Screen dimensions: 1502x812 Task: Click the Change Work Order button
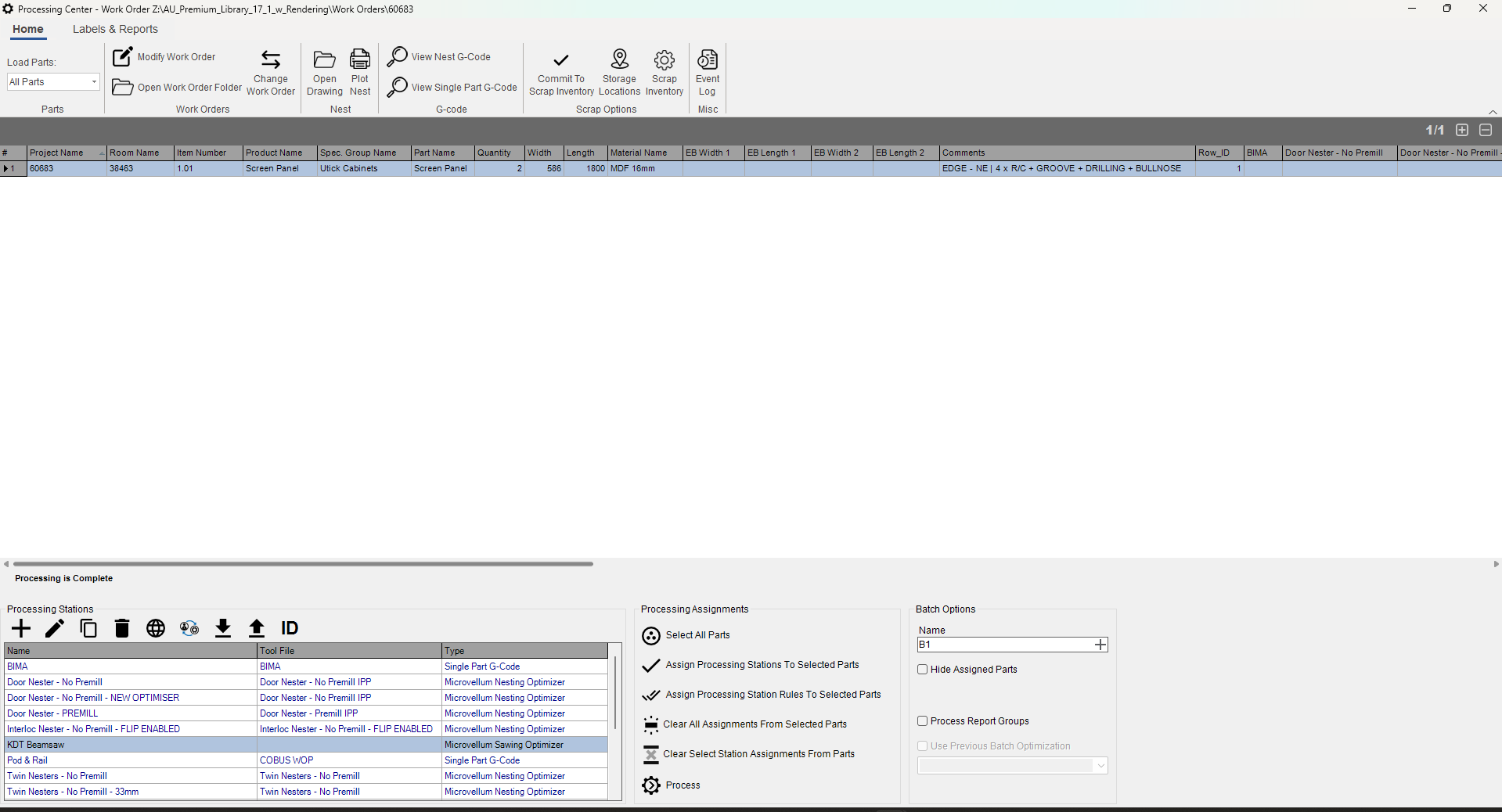click(x=271, y=73)
